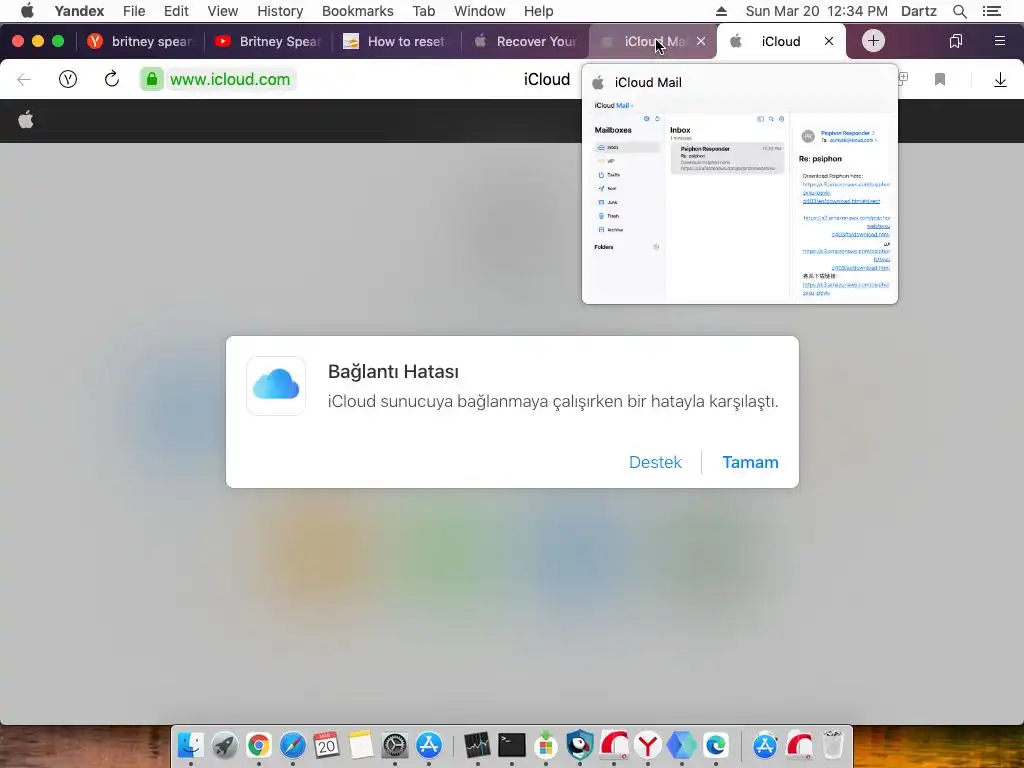Screen dimensions: 1024x768
Task: Open Notification Center list icon
Action: point(992,11)
